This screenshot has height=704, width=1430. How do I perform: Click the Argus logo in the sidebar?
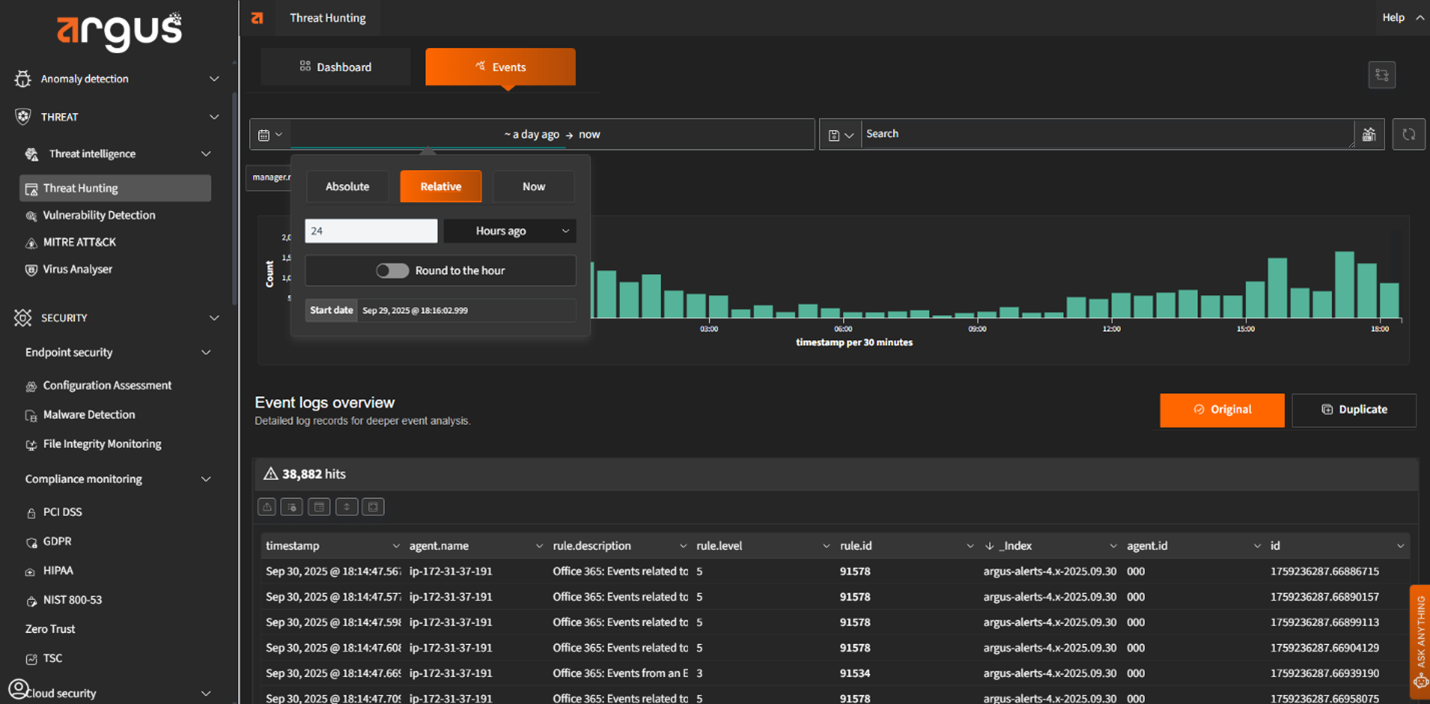pos(119,30)
